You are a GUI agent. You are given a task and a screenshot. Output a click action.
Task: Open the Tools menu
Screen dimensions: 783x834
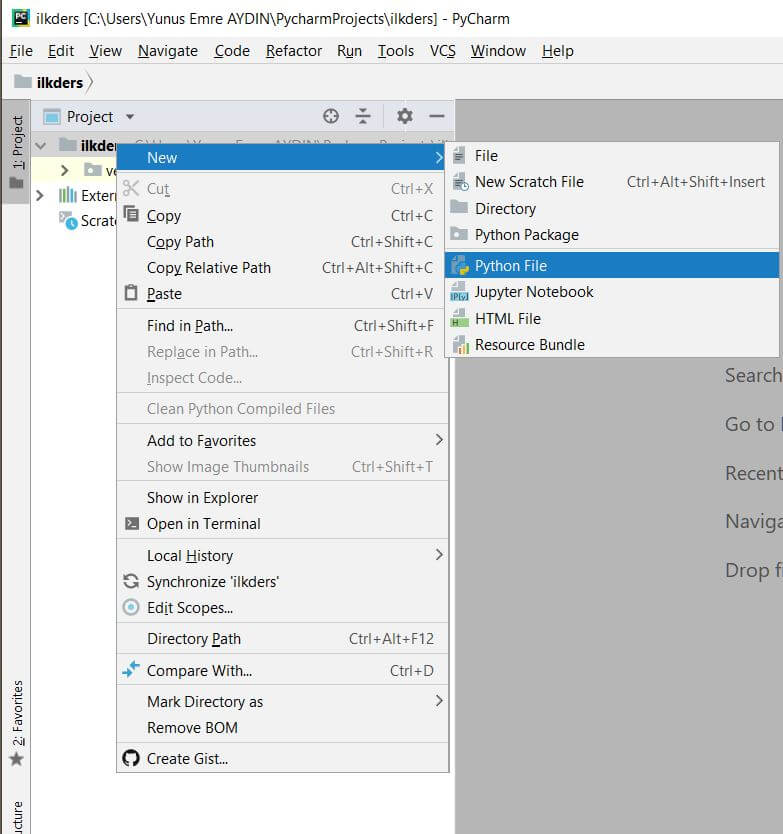(395, 51)
